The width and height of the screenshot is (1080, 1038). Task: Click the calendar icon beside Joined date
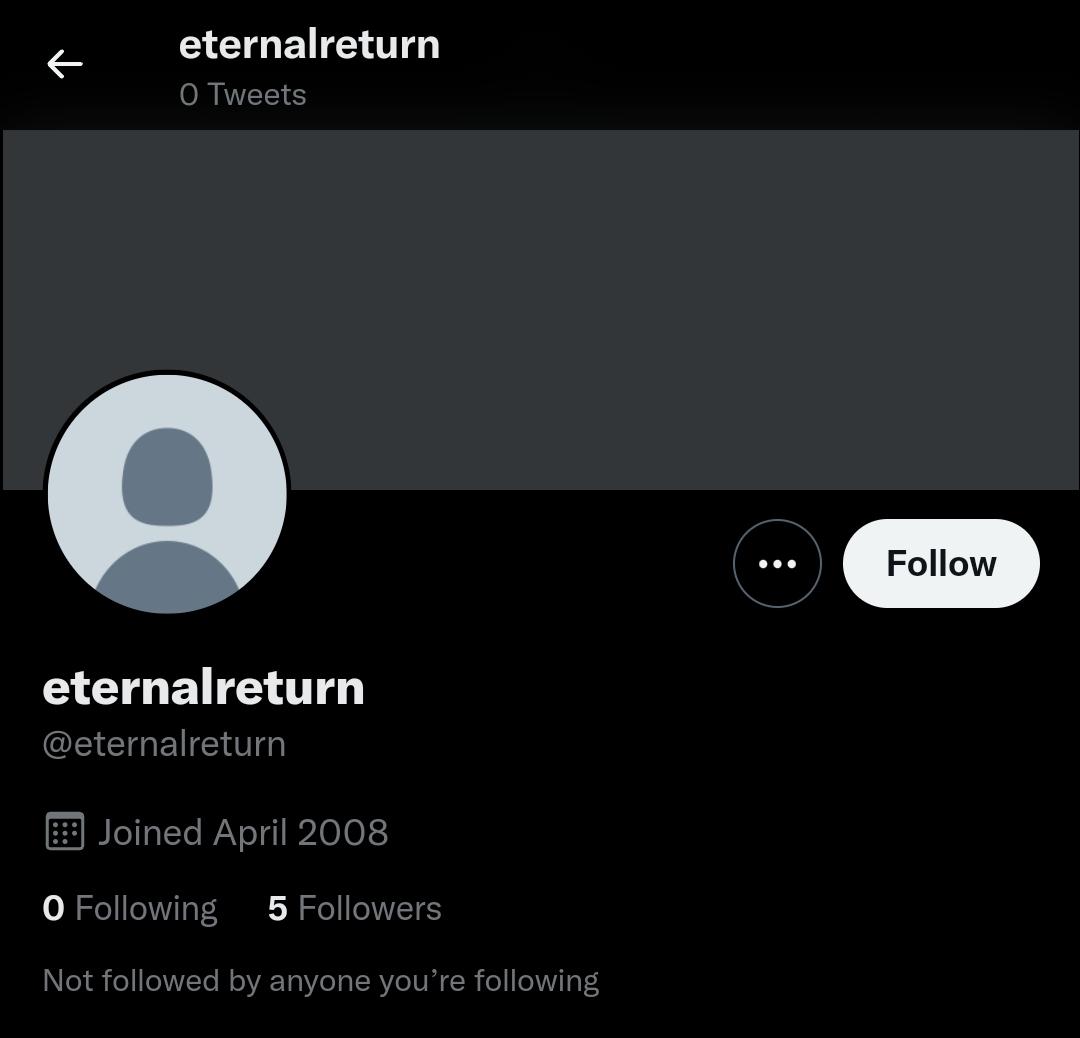pos(65,831)
